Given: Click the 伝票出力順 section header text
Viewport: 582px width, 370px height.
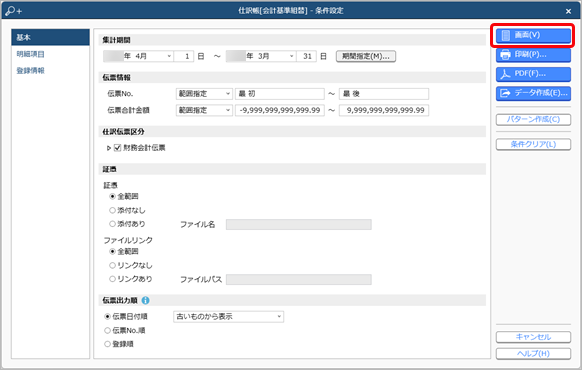Looking at the screenshot, I should tap(120, 300).
